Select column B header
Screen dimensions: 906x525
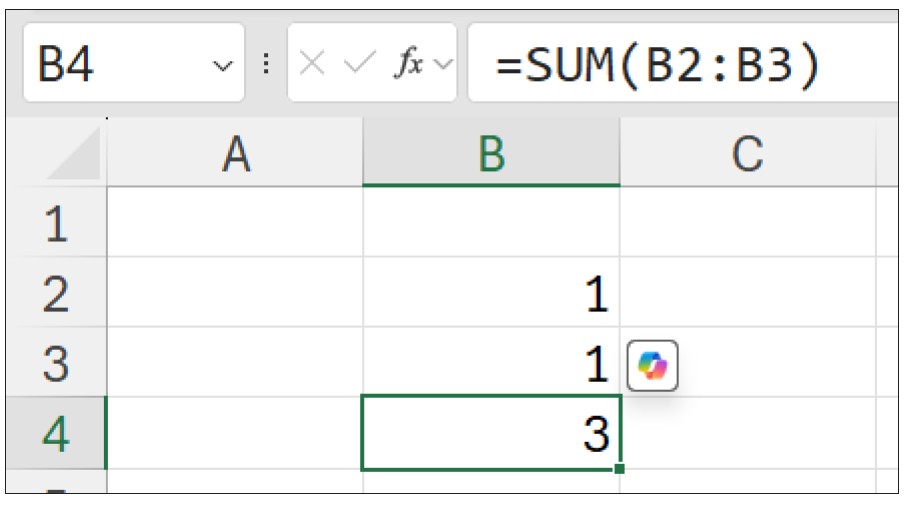coord(491,155)
